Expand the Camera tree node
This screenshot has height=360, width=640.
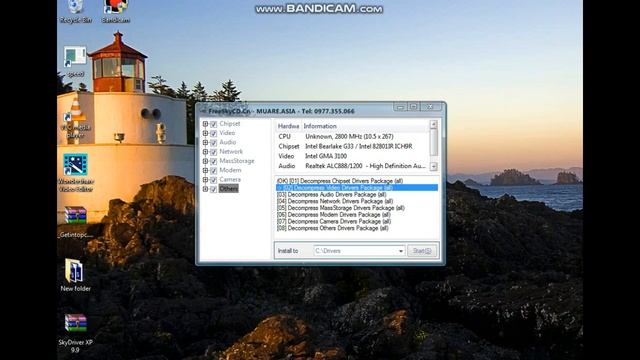click(205, 180)
